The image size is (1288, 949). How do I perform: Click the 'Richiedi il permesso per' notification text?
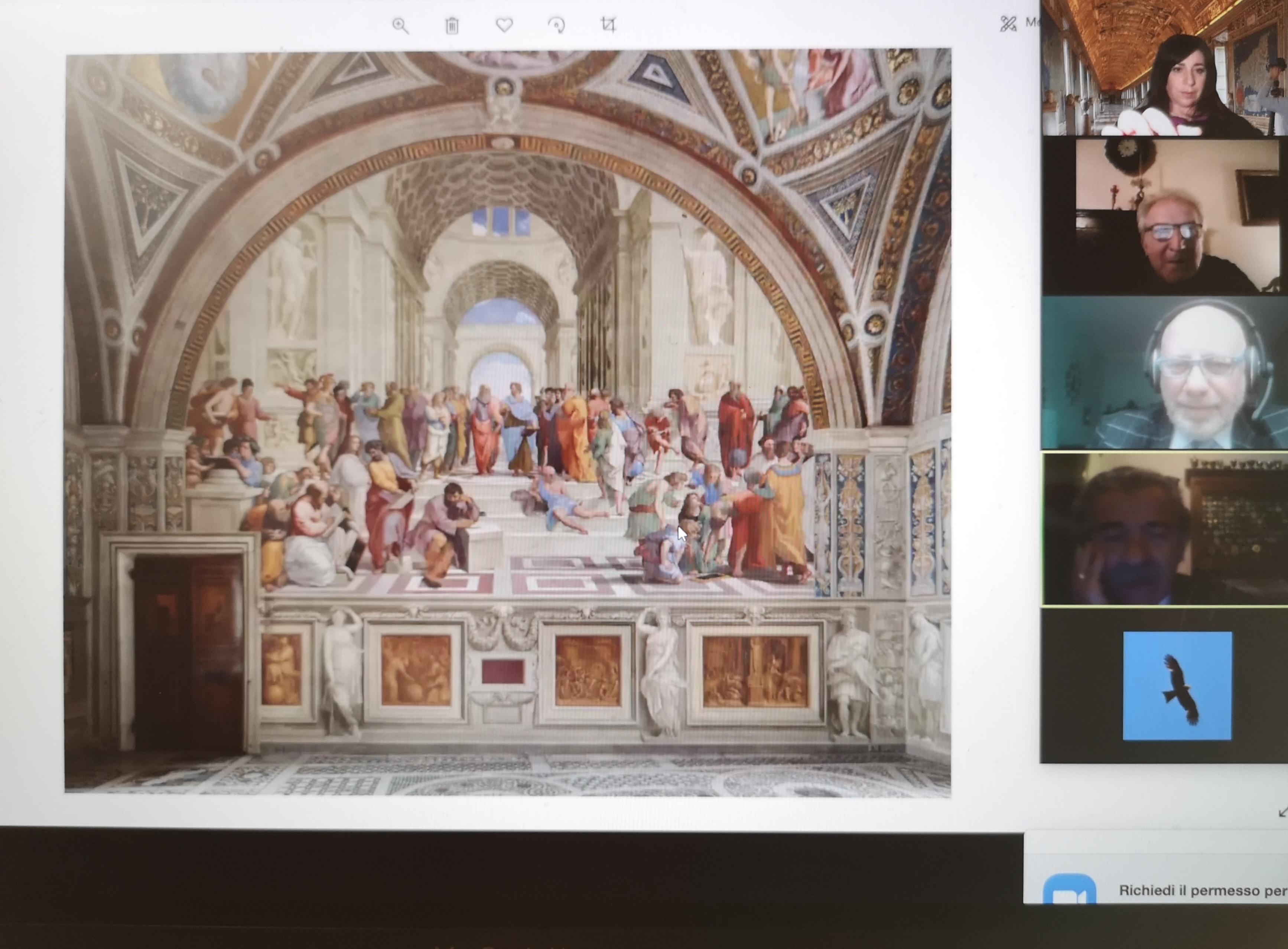[1203, 890]
